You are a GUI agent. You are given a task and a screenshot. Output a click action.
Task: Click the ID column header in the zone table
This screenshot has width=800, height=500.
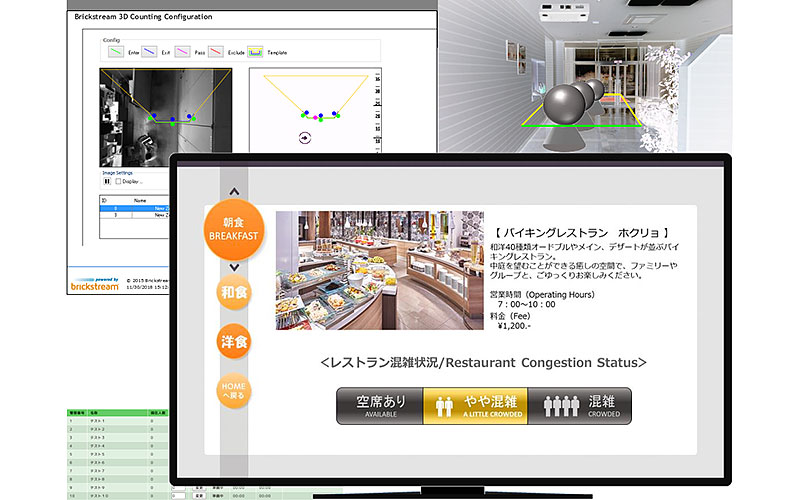coord(105,201)
